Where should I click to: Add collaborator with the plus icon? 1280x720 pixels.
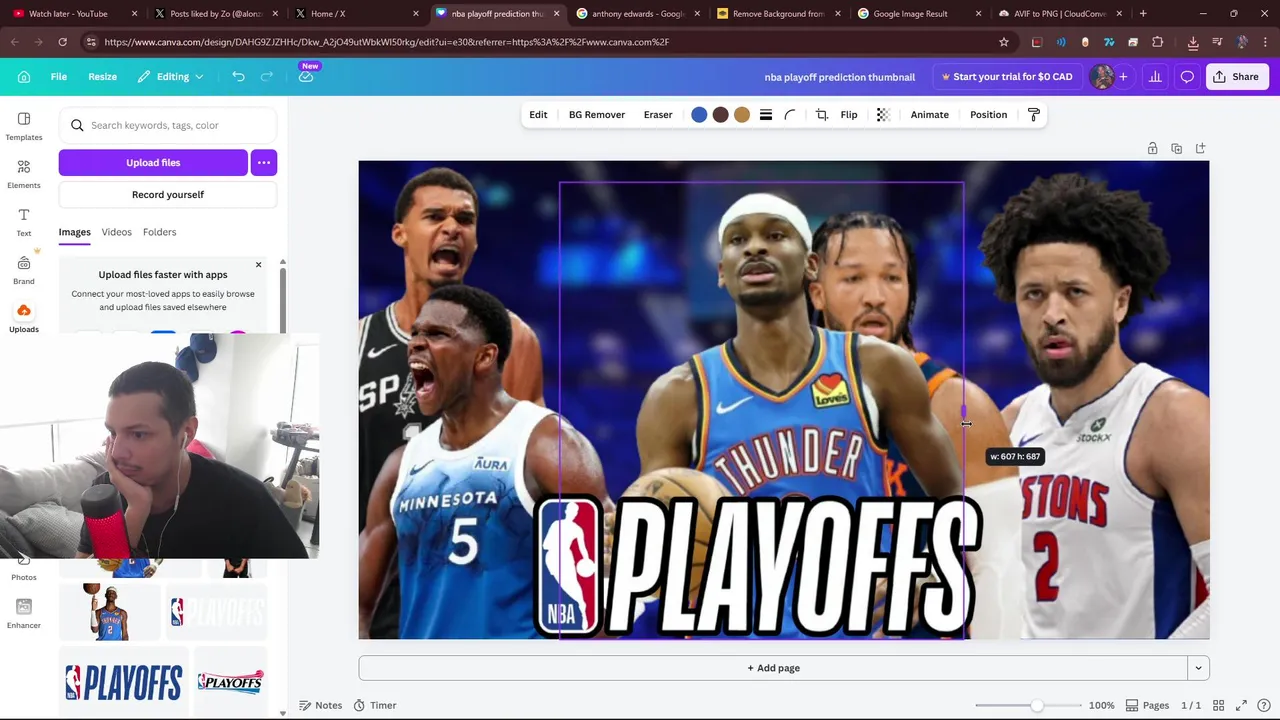[1123, 77]
